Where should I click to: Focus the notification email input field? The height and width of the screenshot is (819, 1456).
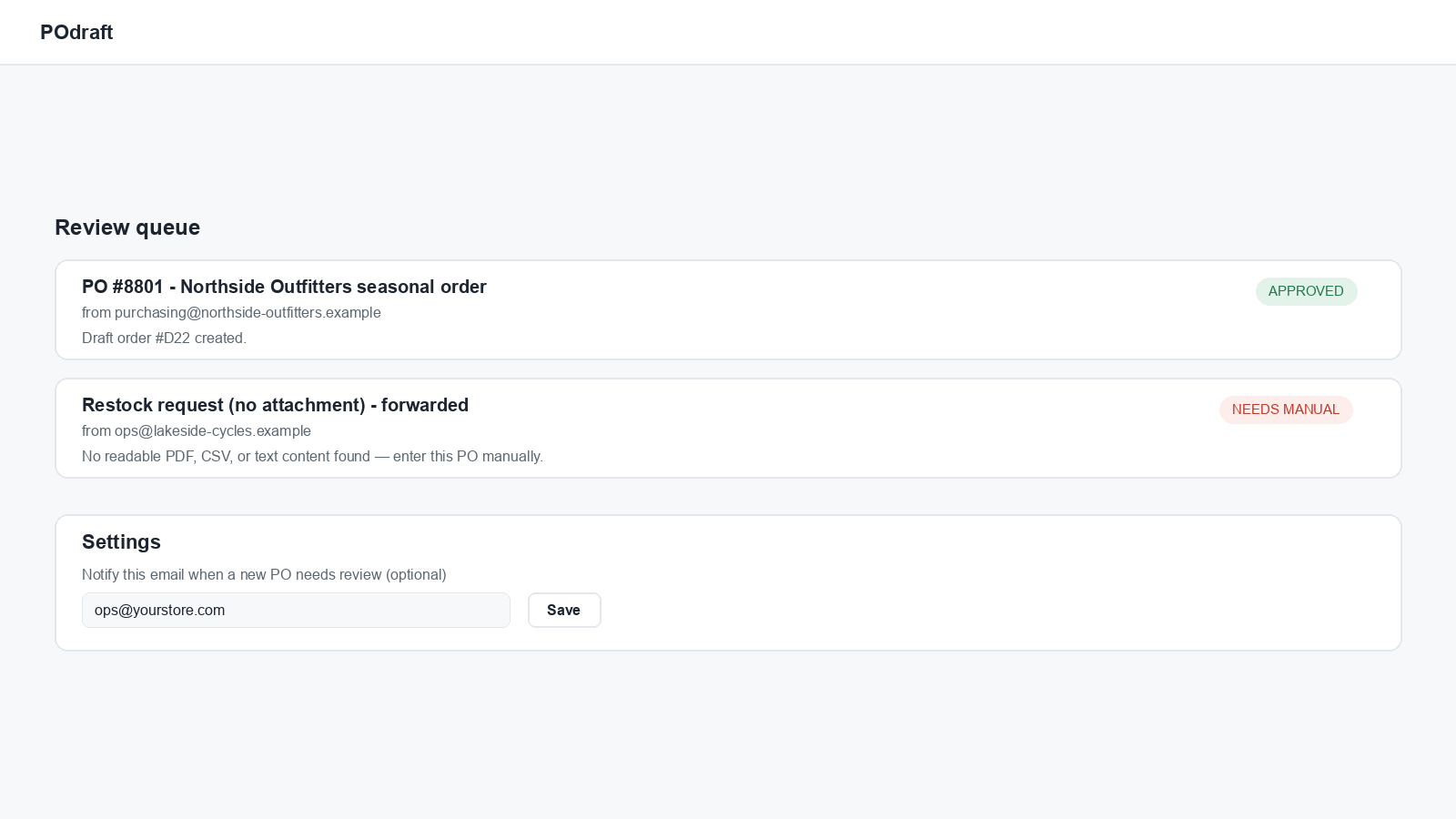pyautogui.click(x=296, y=611)
